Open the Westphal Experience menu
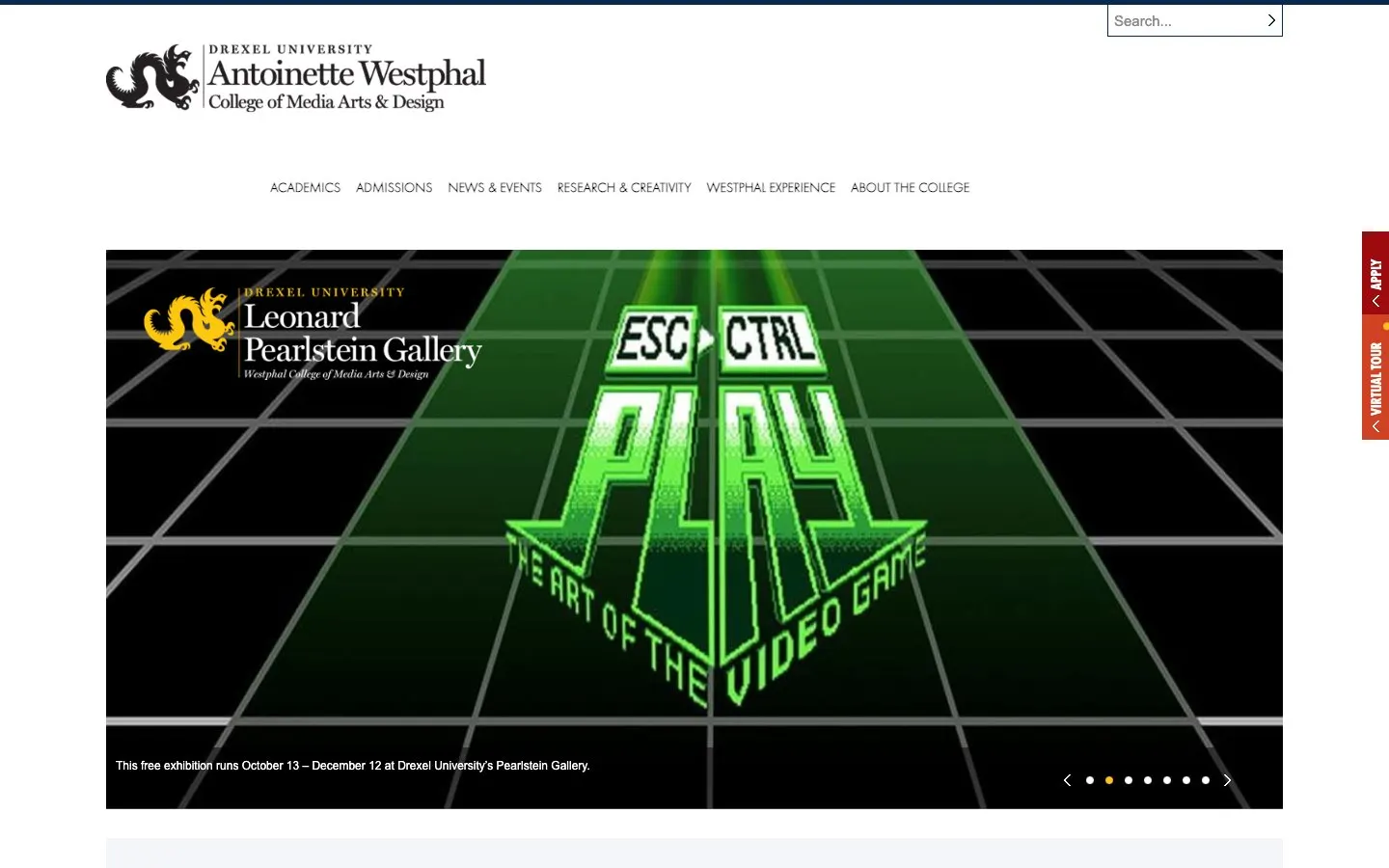The height and width of the screenshot is (868, 1389). click(x=771, y=188)
